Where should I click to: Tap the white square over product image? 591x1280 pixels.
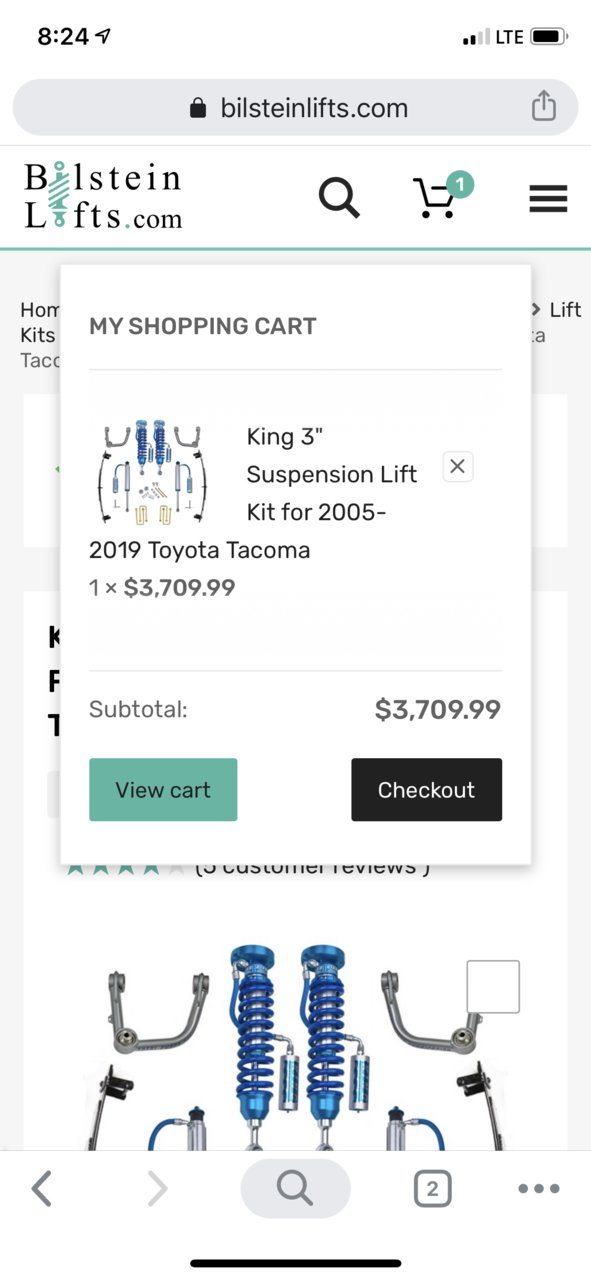point(493,986)
